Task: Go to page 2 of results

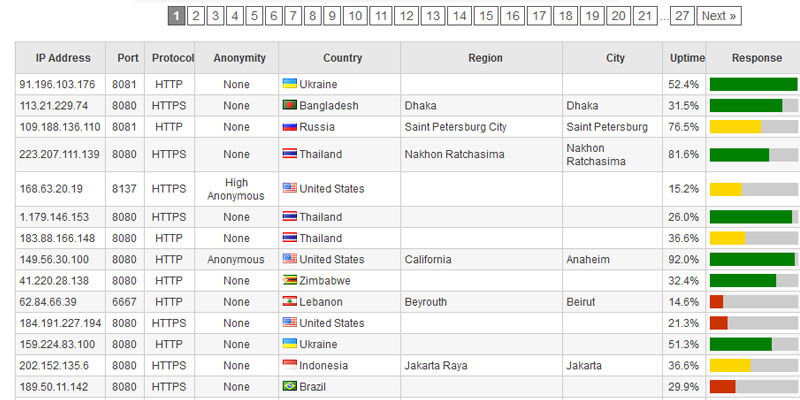Action: [x=196, y=16]
